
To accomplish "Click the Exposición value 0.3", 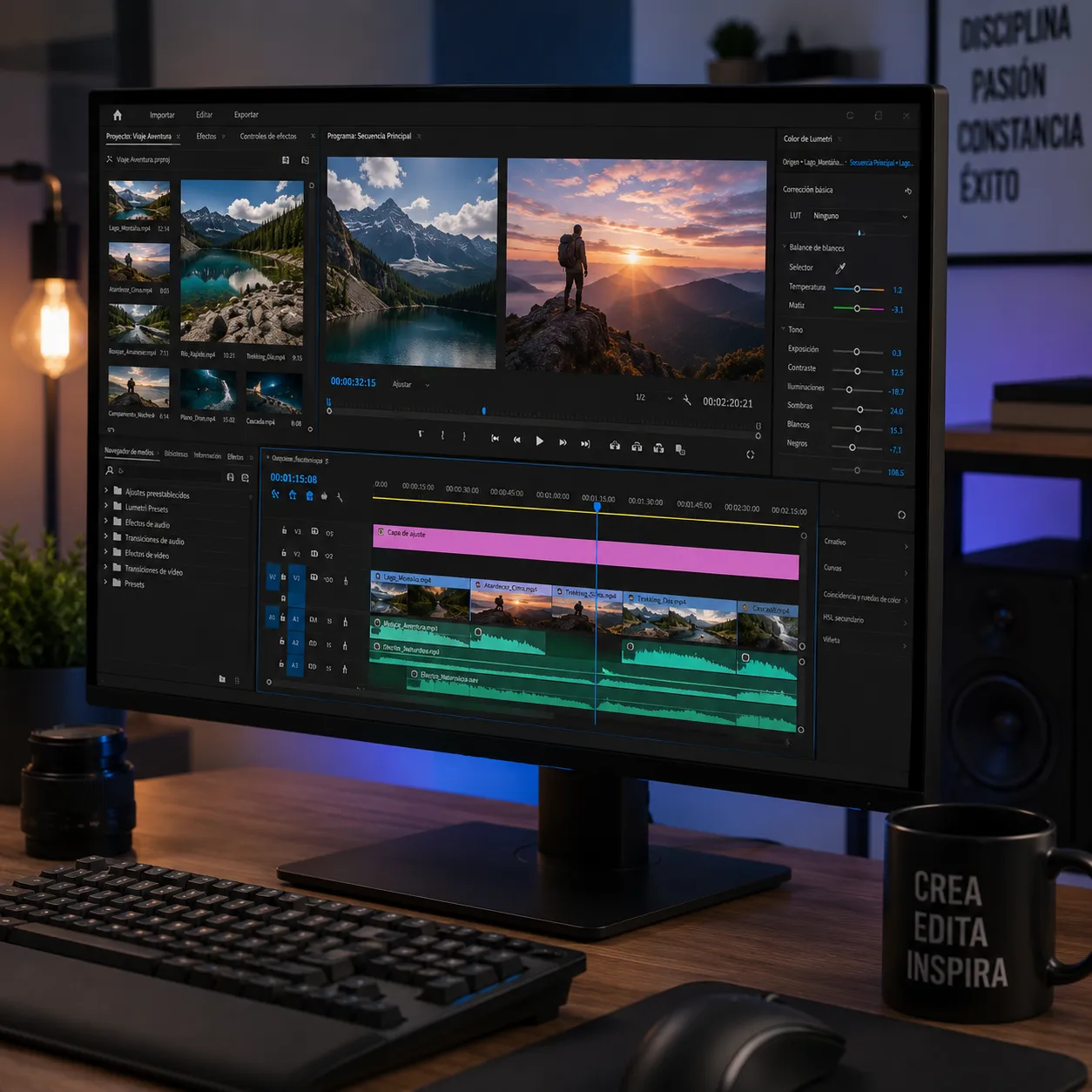I will pyautogui.click(x=897, y=354).
